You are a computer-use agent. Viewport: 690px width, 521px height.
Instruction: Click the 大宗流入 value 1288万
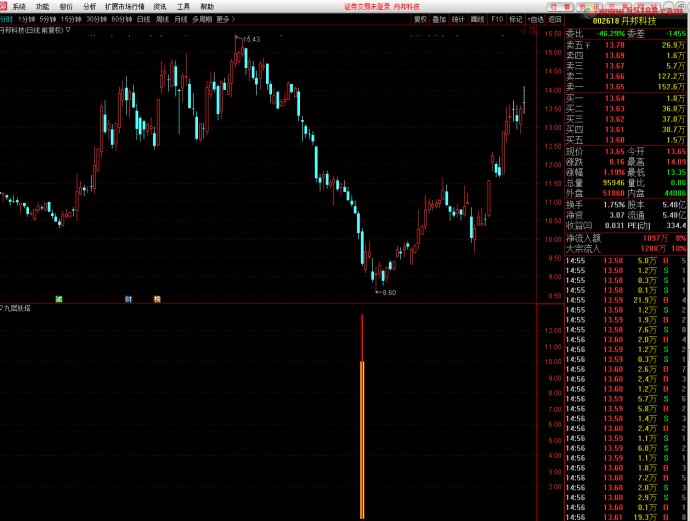tap(653, 249)
